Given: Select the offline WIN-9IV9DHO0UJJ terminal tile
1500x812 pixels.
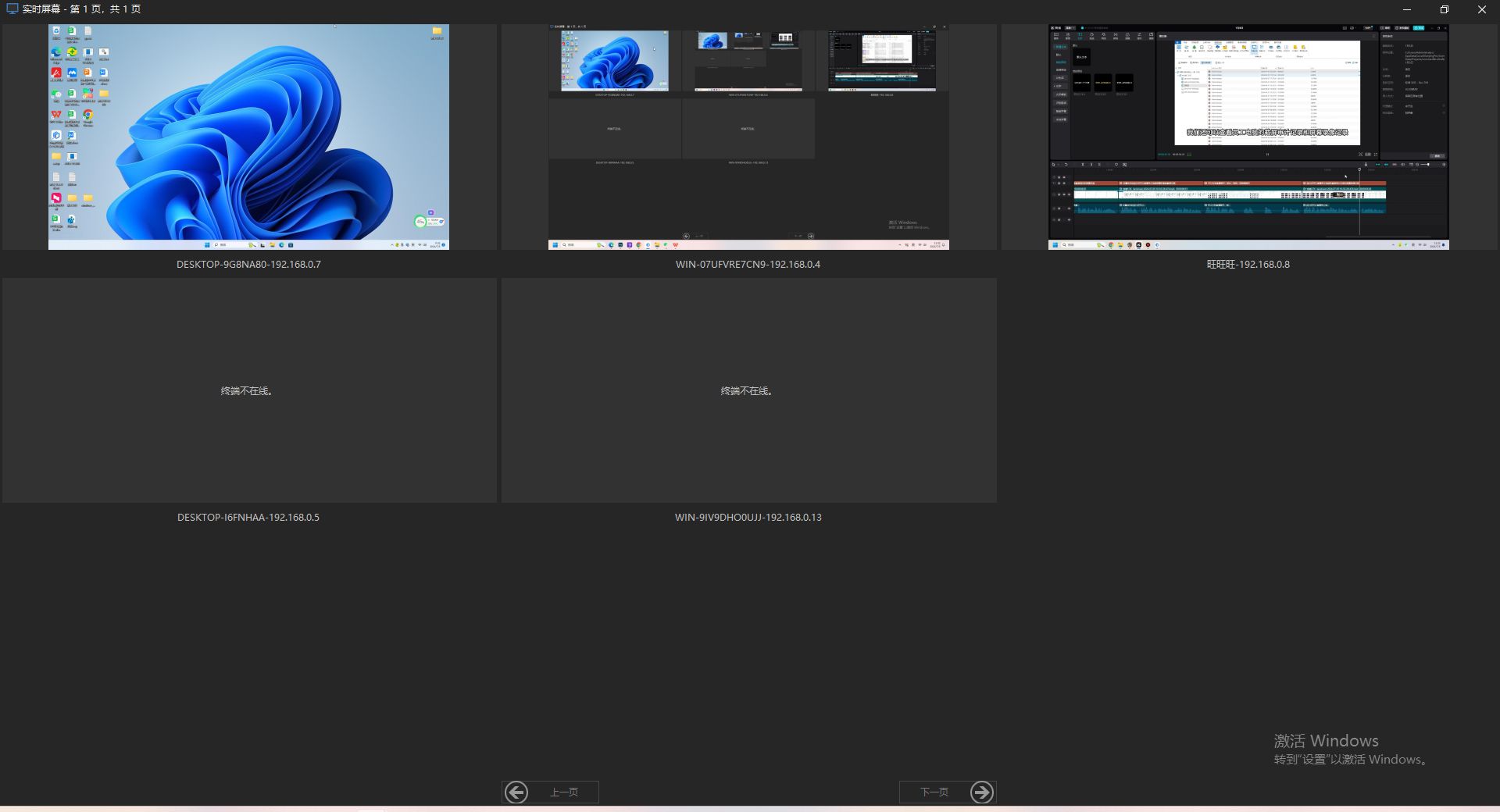Looking at the screenshot, I should [x=748, y=390].
